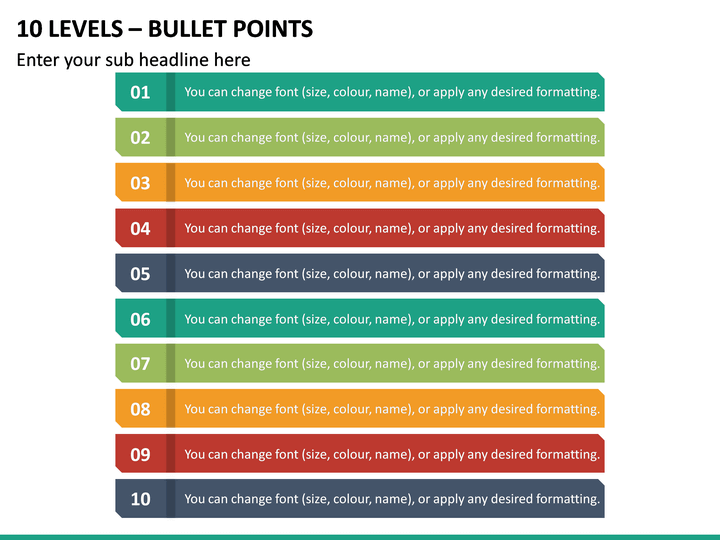The width and height of the screenshot is (720, 540).
Task: Click the 10 number label
Action: pyautogui.click(x=140, y=499)
